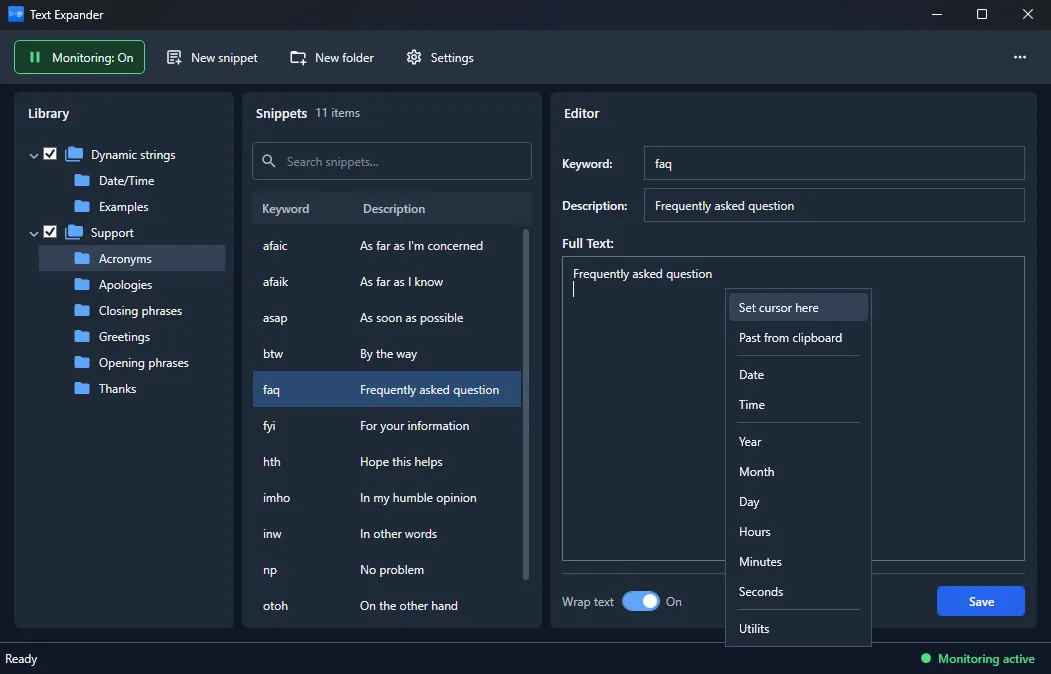This screenshot has height=674, width=1051.
Task: Collapse the Dynamic strings tree node
Action: [x=34, y=155]
